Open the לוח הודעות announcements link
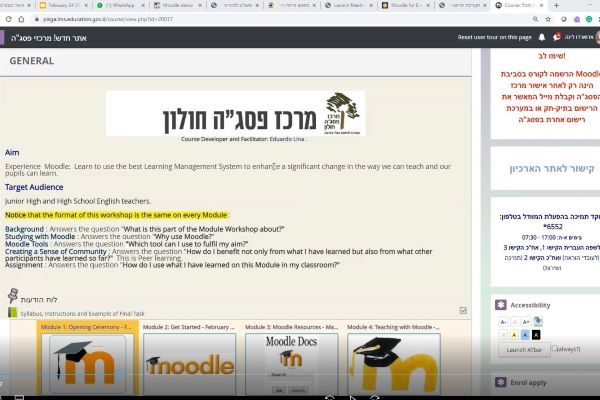 pos(39,299)
